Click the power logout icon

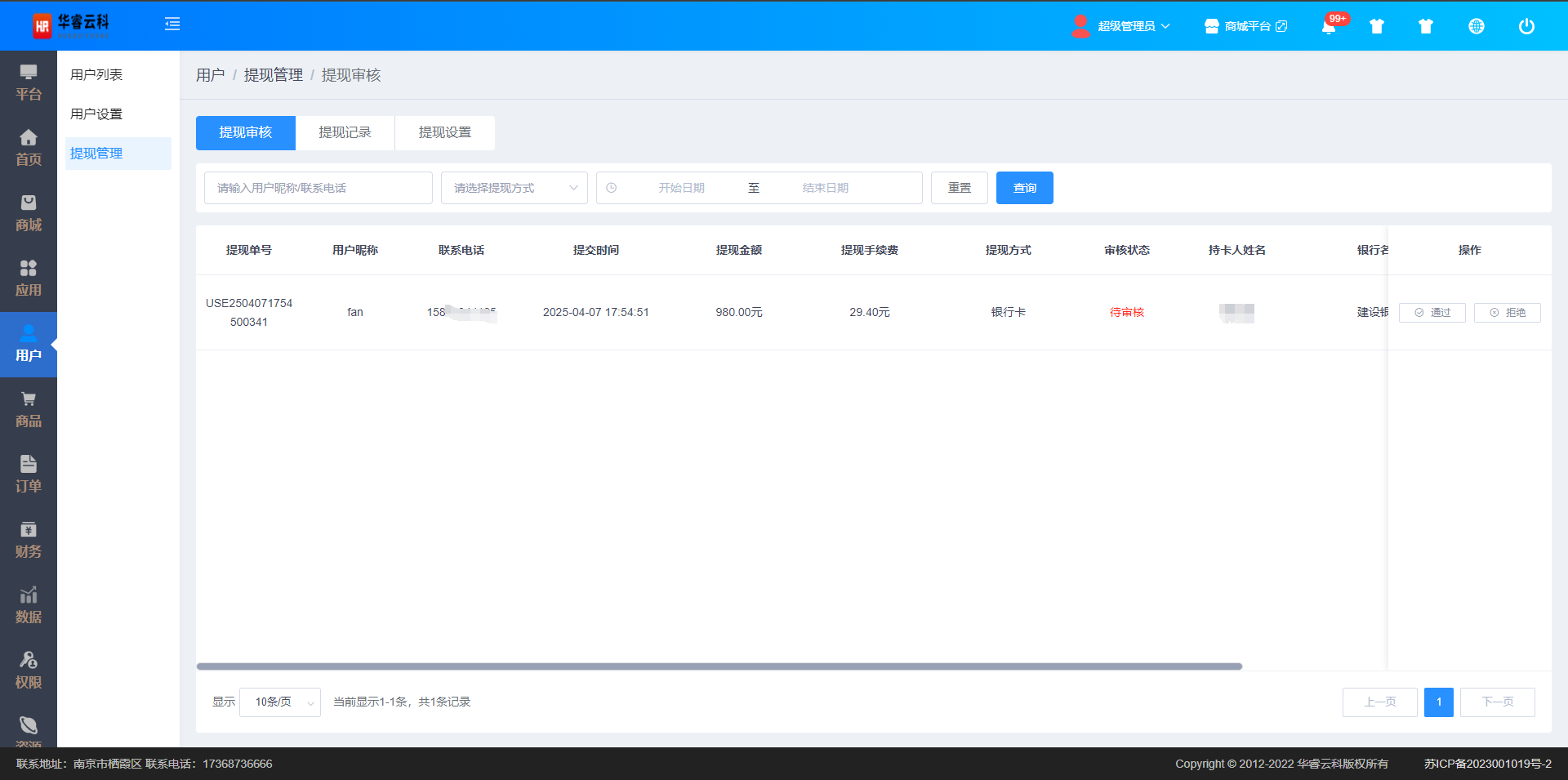click(1526, 26)
